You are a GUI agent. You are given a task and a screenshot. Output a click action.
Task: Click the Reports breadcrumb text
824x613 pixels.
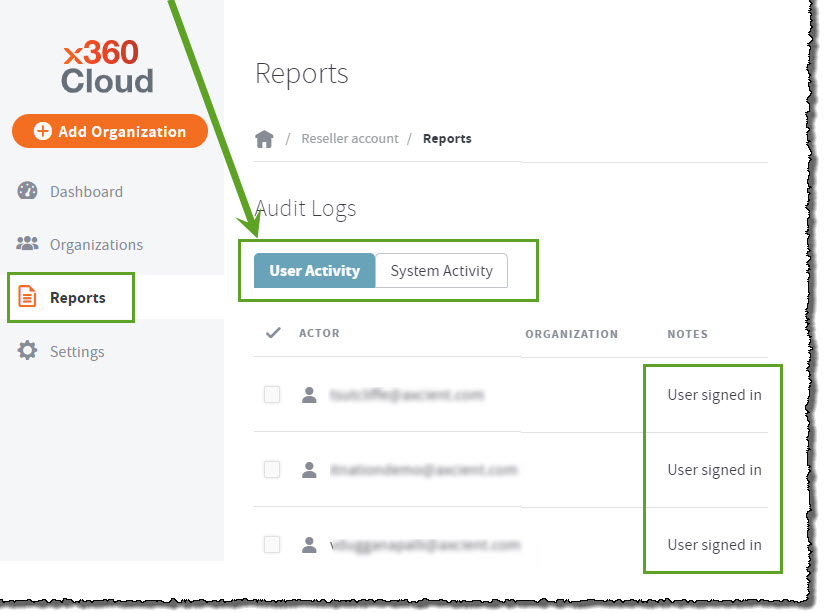[x=447, y=139]
